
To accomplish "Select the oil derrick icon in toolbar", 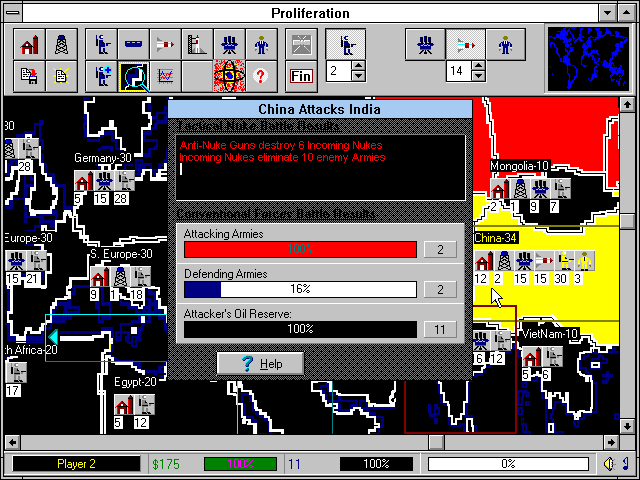I will [x=61, y=44].
